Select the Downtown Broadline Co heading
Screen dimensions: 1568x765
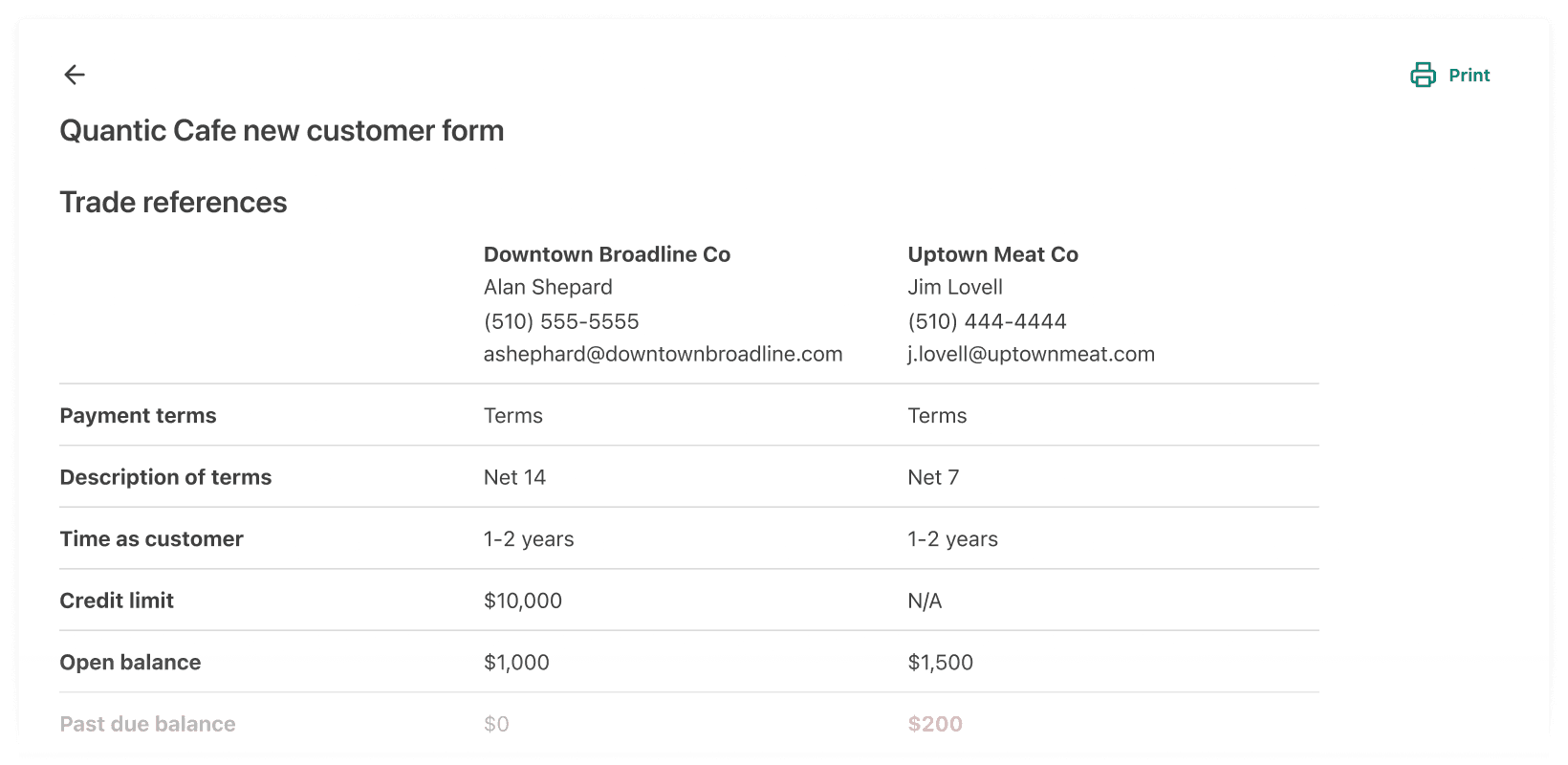click(x=606, y=254)
